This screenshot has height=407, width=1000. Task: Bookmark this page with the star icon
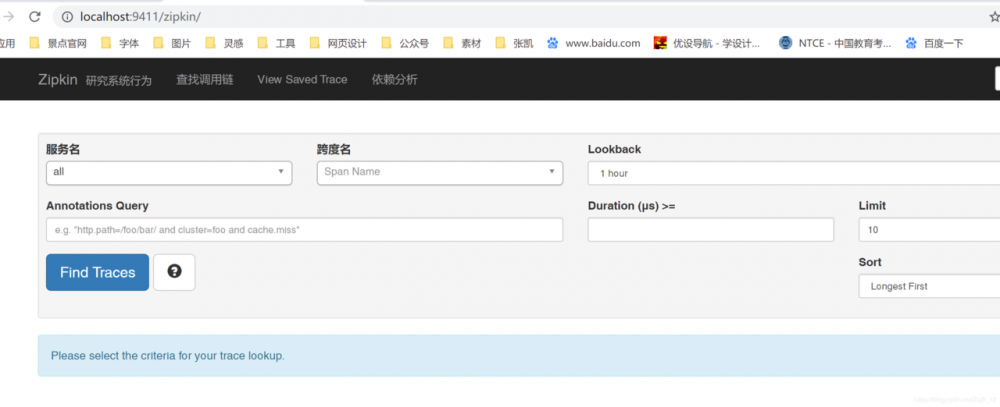pos(994,17)
